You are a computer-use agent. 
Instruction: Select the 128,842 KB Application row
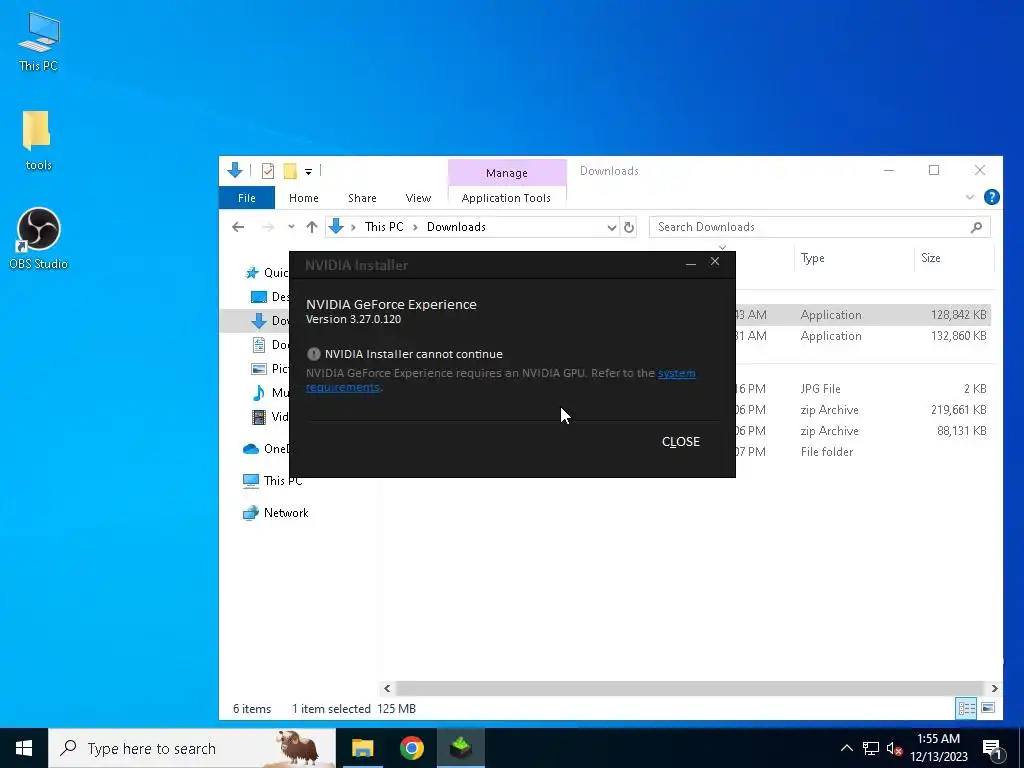(686, 315)
